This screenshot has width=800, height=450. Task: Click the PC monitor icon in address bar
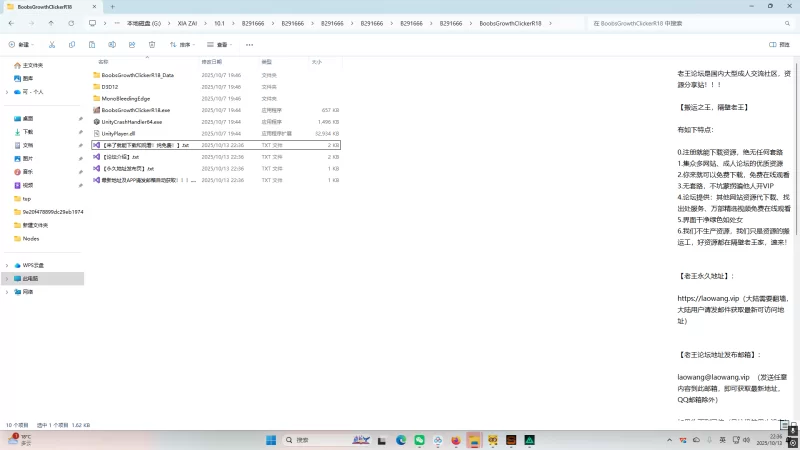tap(92, 23)
